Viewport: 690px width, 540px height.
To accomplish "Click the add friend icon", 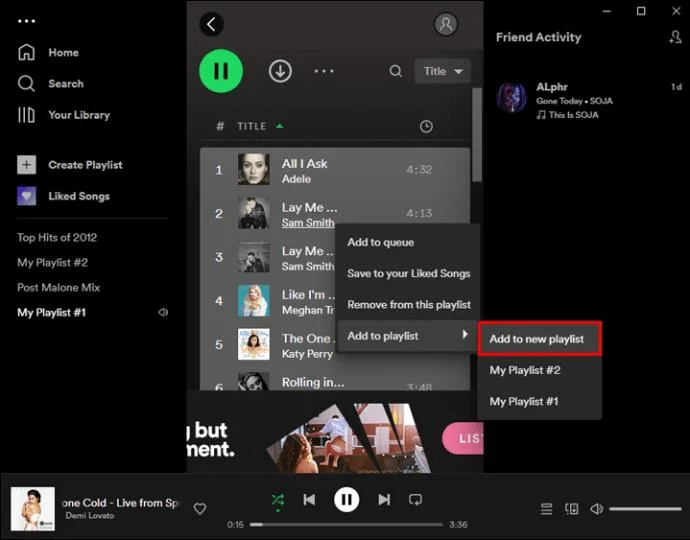I will tap(675, 37).
